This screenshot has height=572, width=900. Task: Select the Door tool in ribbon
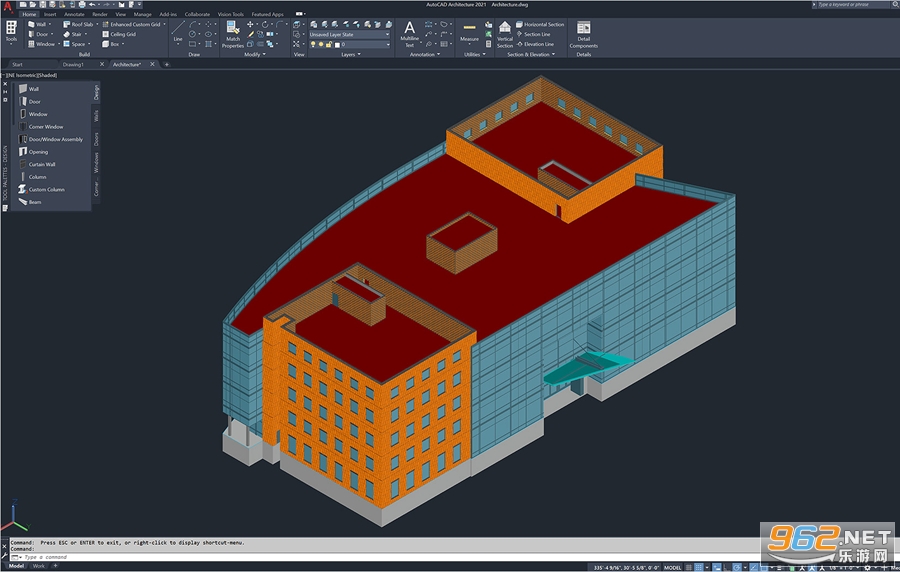pos(38,34)
